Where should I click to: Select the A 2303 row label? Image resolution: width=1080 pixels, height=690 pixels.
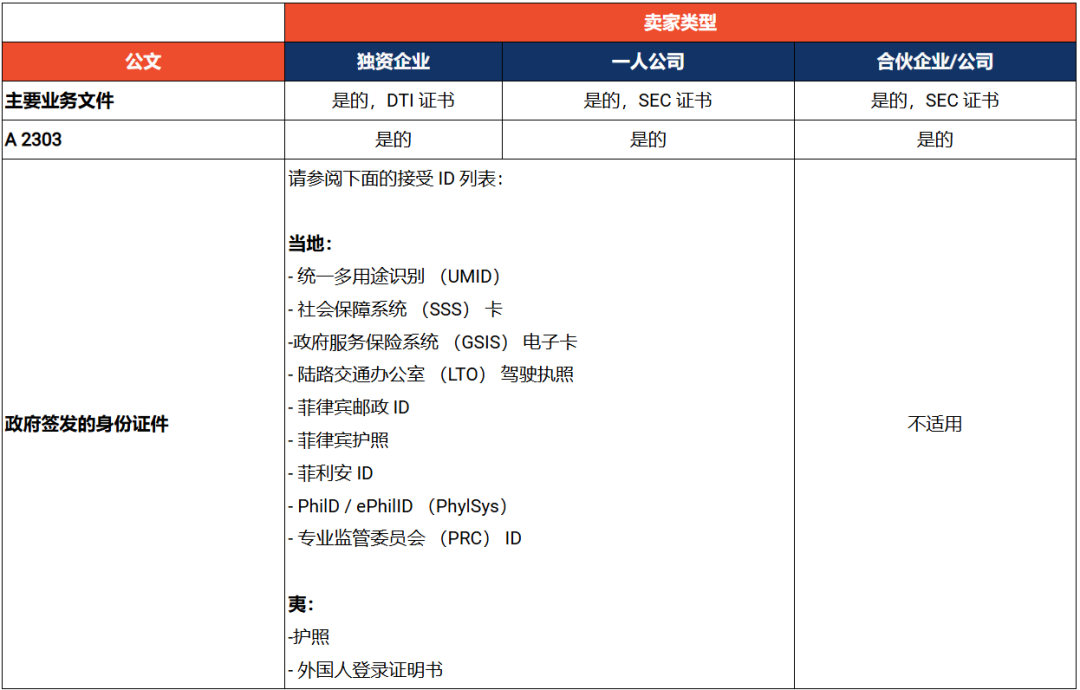[30, 139]
